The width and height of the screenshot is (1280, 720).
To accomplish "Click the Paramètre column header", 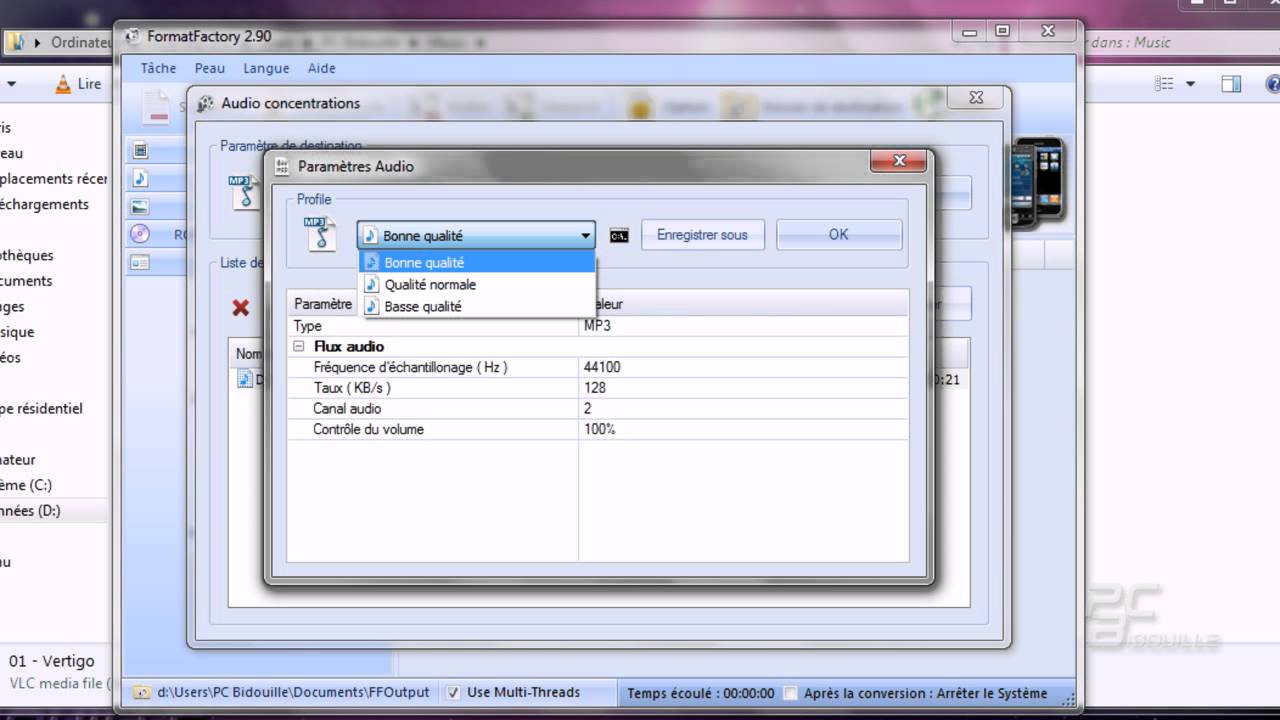I will (323, 304).
